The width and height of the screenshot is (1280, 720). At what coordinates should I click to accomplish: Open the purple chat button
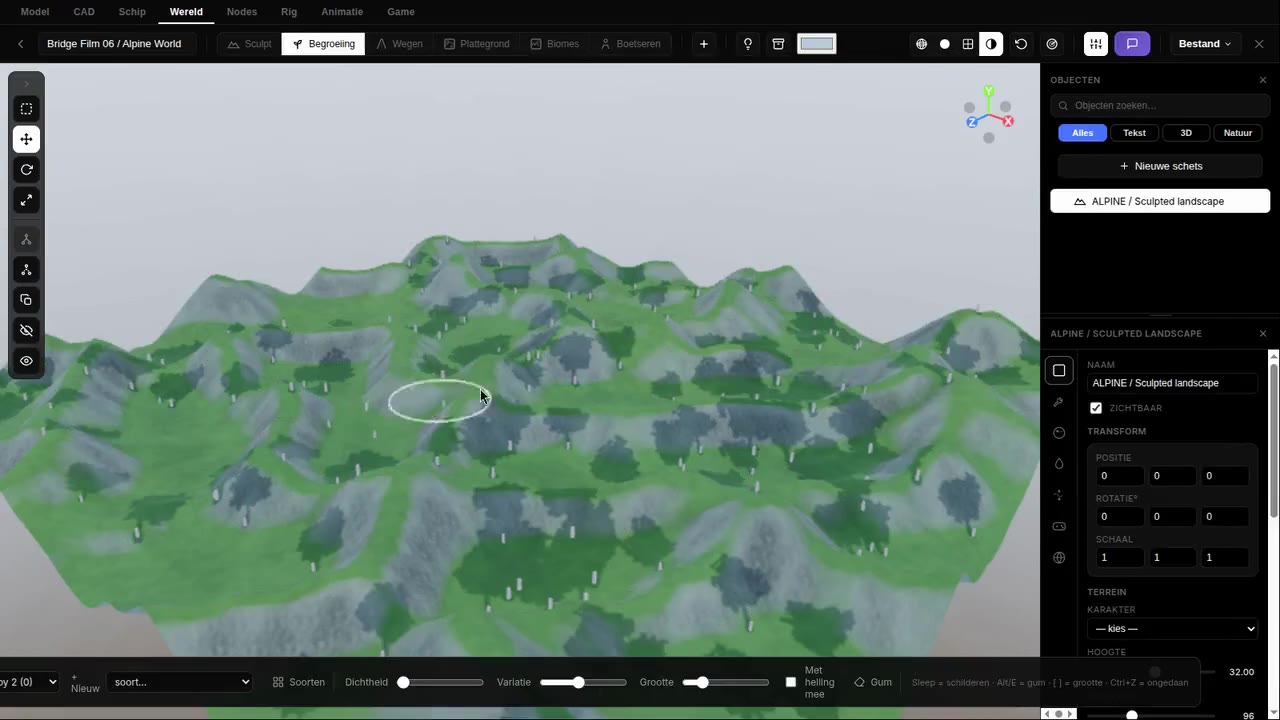point(1132,44)
